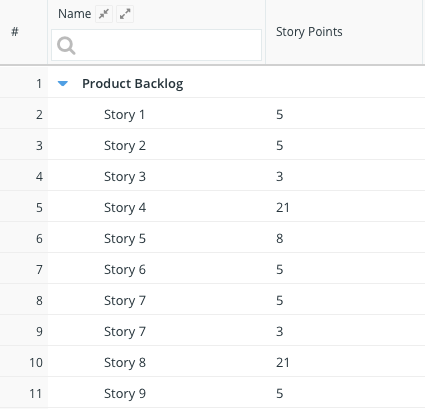Viewport: 425px width, 409px height.
Task: Click the collapse all icon next to Name
Action: (104, 14)
